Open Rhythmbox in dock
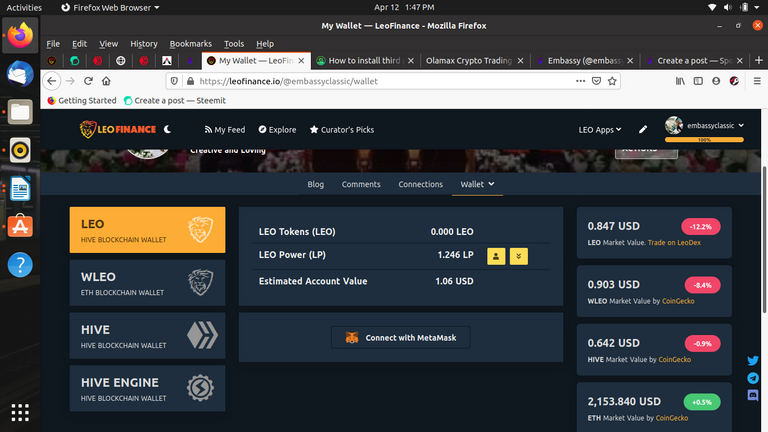Image resolution: width=768 pixels, height=432 pixels. coord(20,150)
